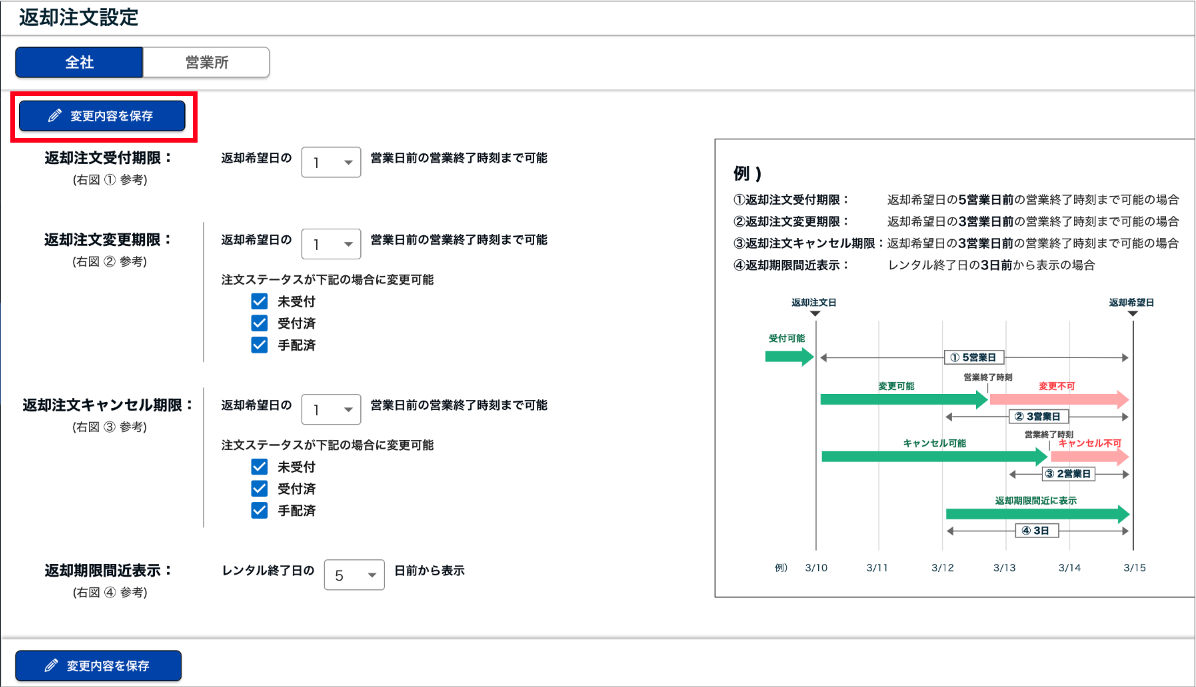The height and width of the screenshot is (687, 1196).
Task: Open the 営業所 tab
Action: coord(206,62)
